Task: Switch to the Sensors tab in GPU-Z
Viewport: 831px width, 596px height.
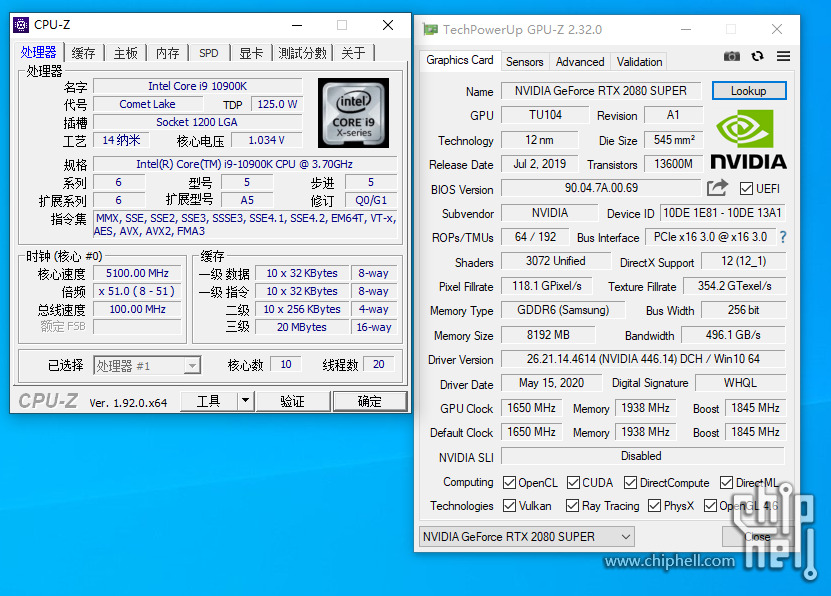Action: (524, 61)
